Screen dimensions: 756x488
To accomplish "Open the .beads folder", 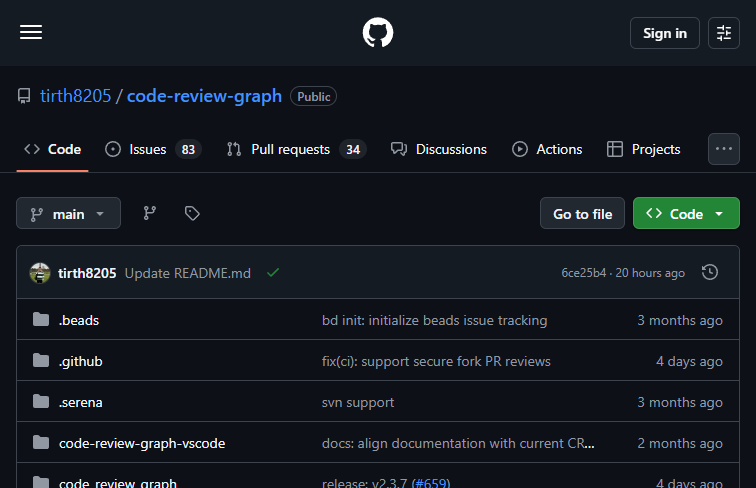I will click(x=79, y=320).
